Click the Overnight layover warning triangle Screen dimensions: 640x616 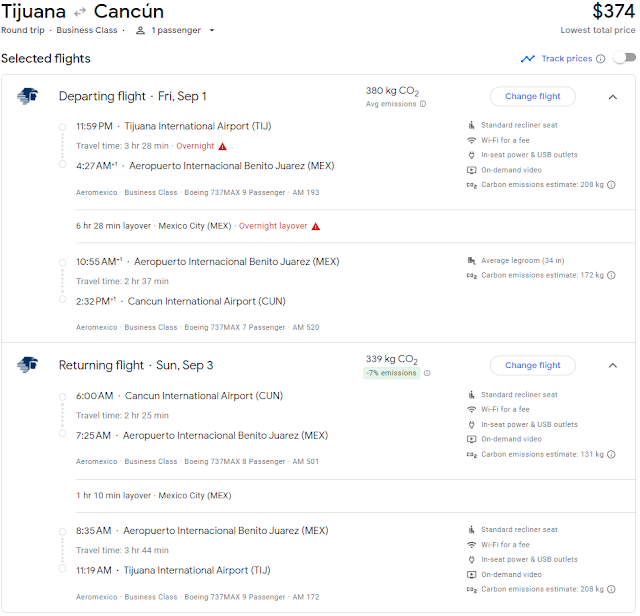tap(317, 227)
